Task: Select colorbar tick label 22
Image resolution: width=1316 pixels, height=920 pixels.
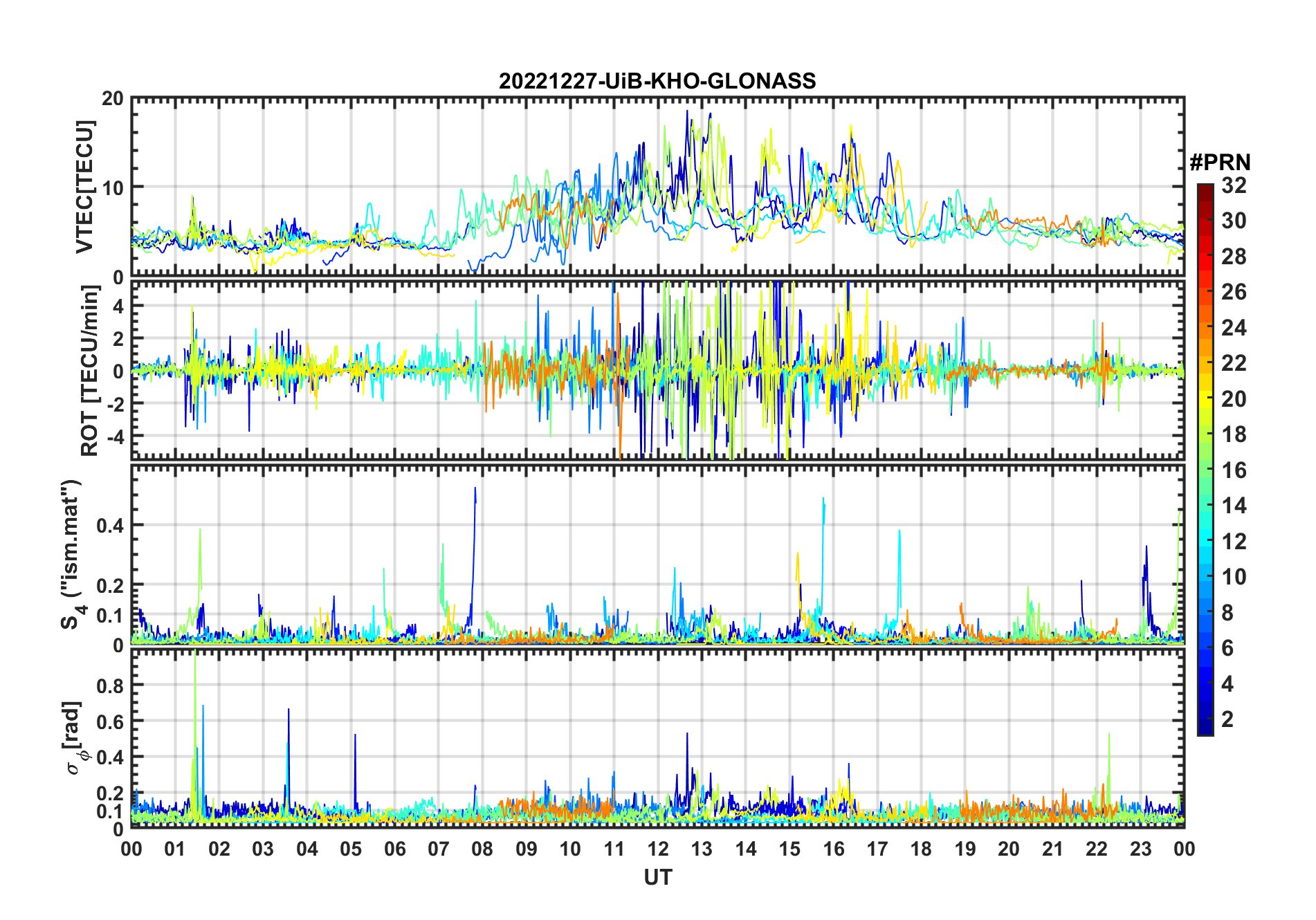Action: coord(1234,363)
